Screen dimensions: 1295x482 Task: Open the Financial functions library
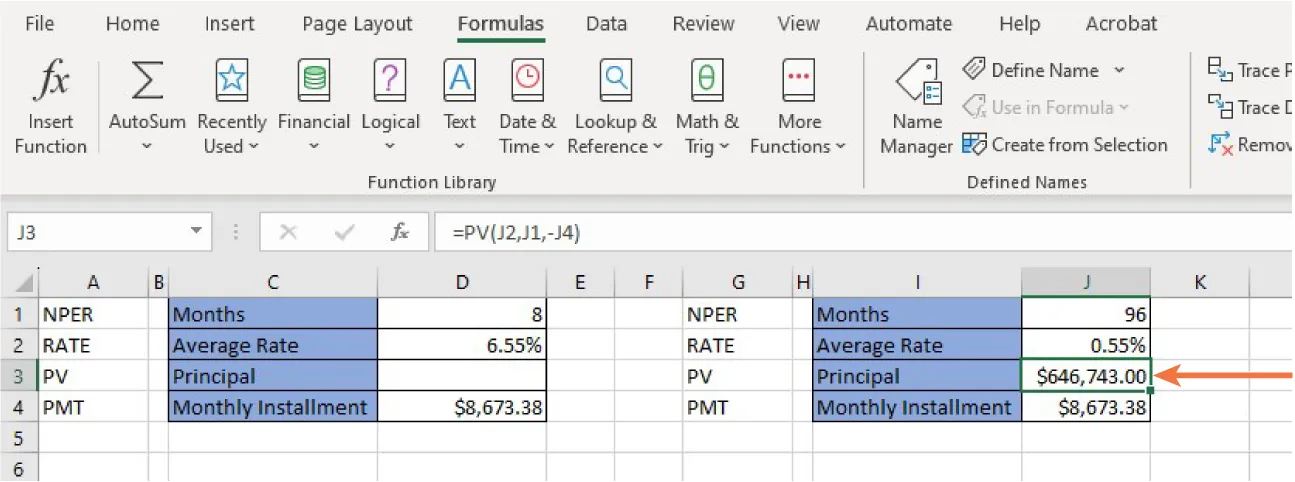click(x=313, y=106)
